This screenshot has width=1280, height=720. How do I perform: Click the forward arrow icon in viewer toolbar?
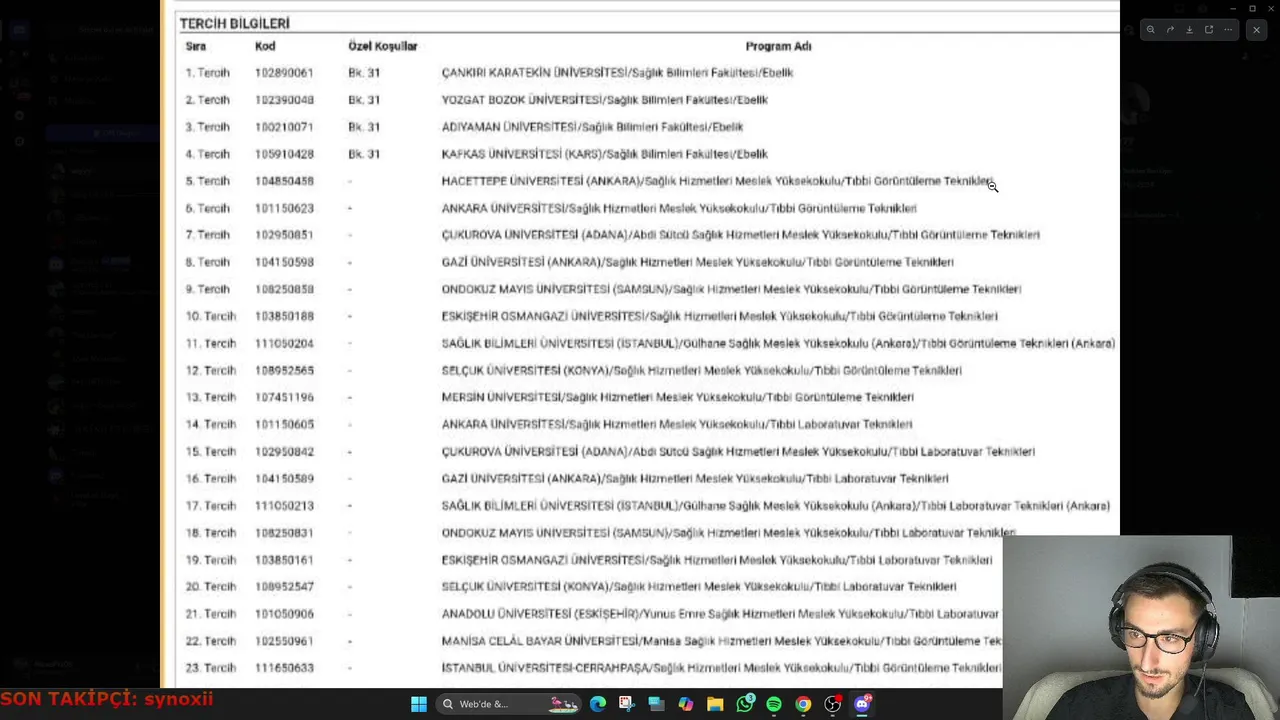[1170, 30]
